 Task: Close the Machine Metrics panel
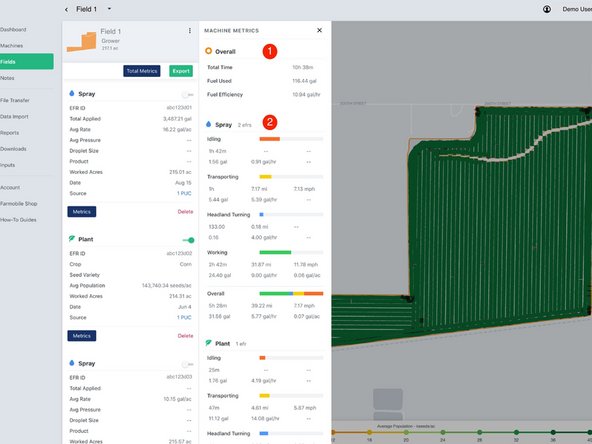click(x=319, y=30)
